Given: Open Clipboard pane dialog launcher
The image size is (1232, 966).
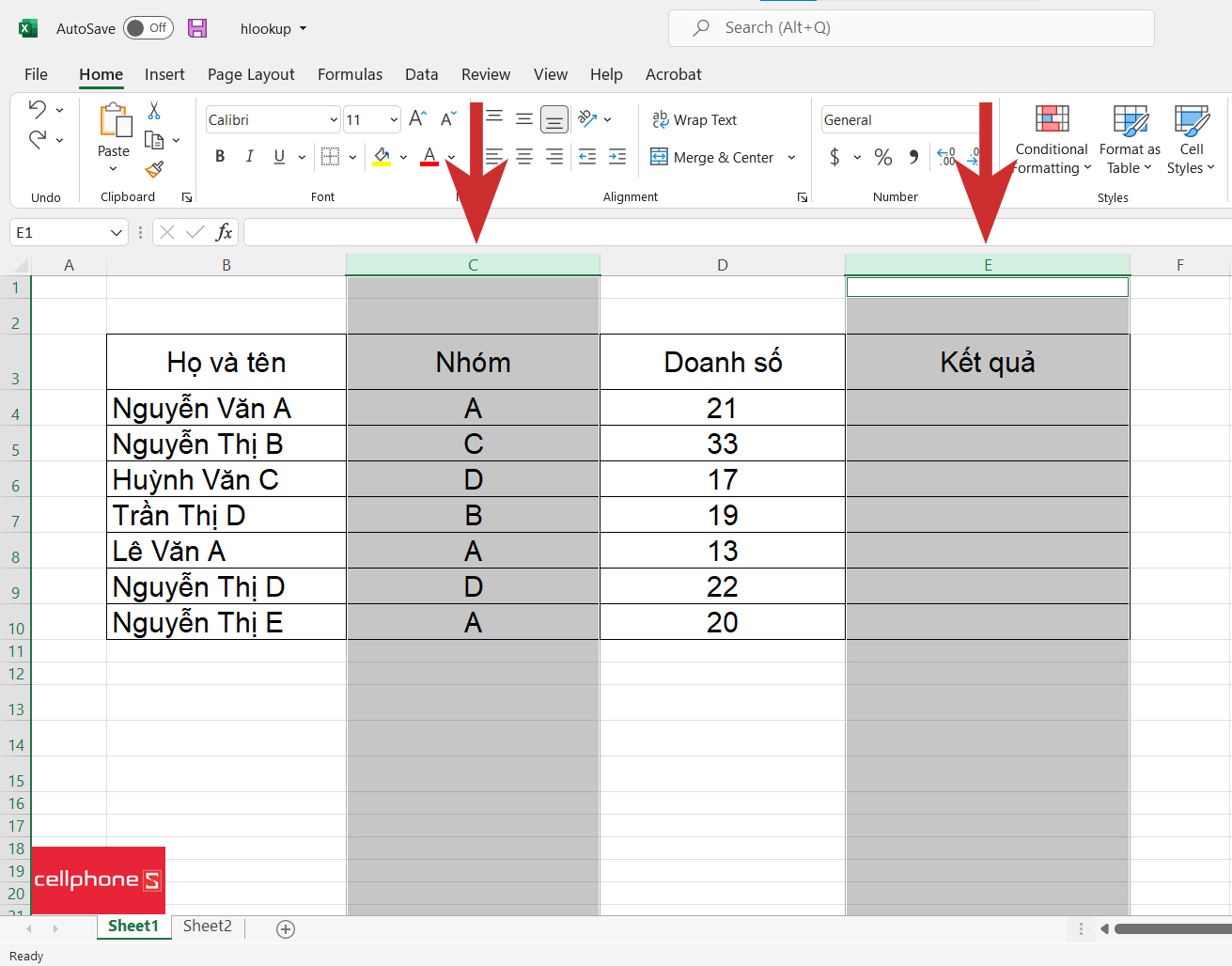Looking at the screenshot, I should click(187, 197).
